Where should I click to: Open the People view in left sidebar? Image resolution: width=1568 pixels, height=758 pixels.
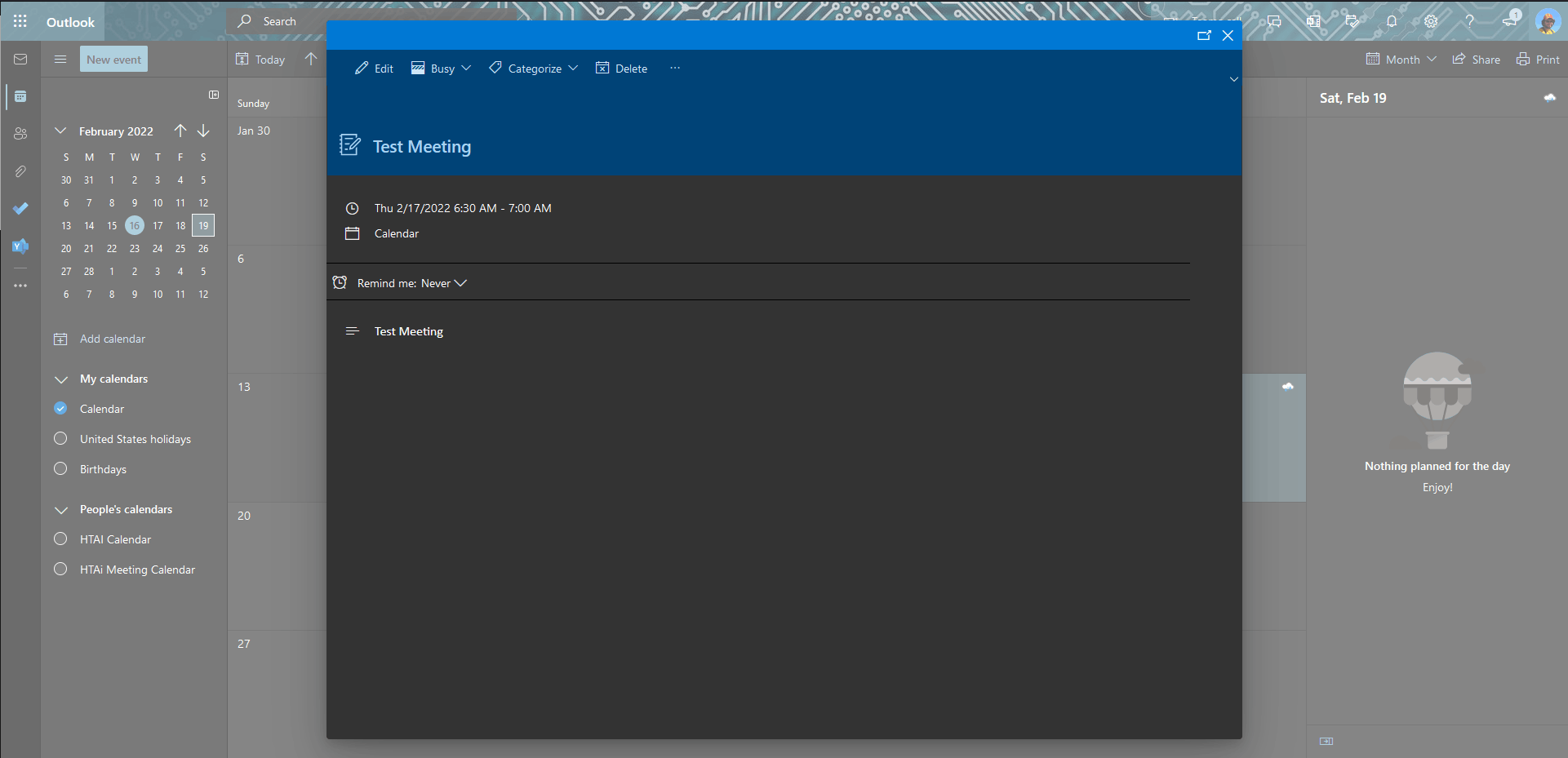pos(20,134)
